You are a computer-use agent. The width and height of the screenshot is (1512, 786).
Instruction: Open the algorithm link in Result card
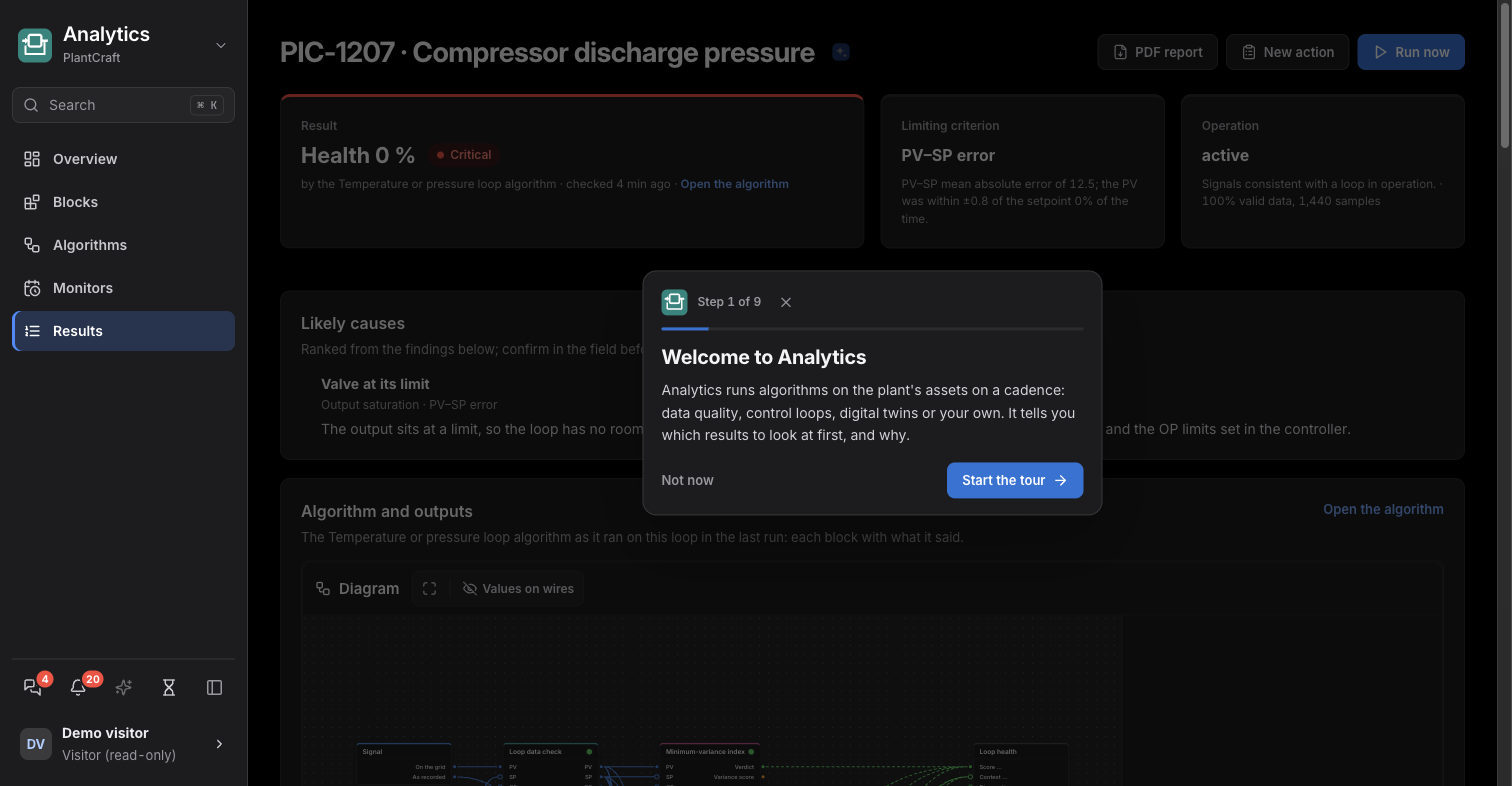734,184
